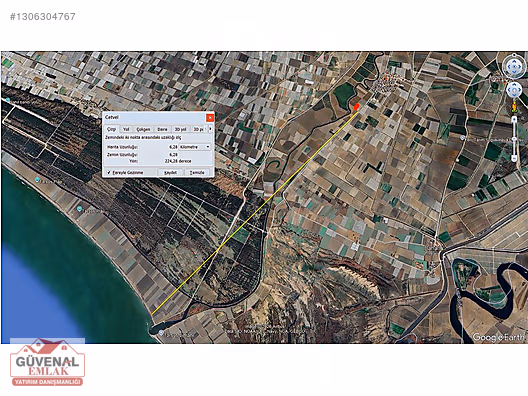Screen dimensions: 528x396
Task: Click the red placemark pin on map
Action: [357, 107]
